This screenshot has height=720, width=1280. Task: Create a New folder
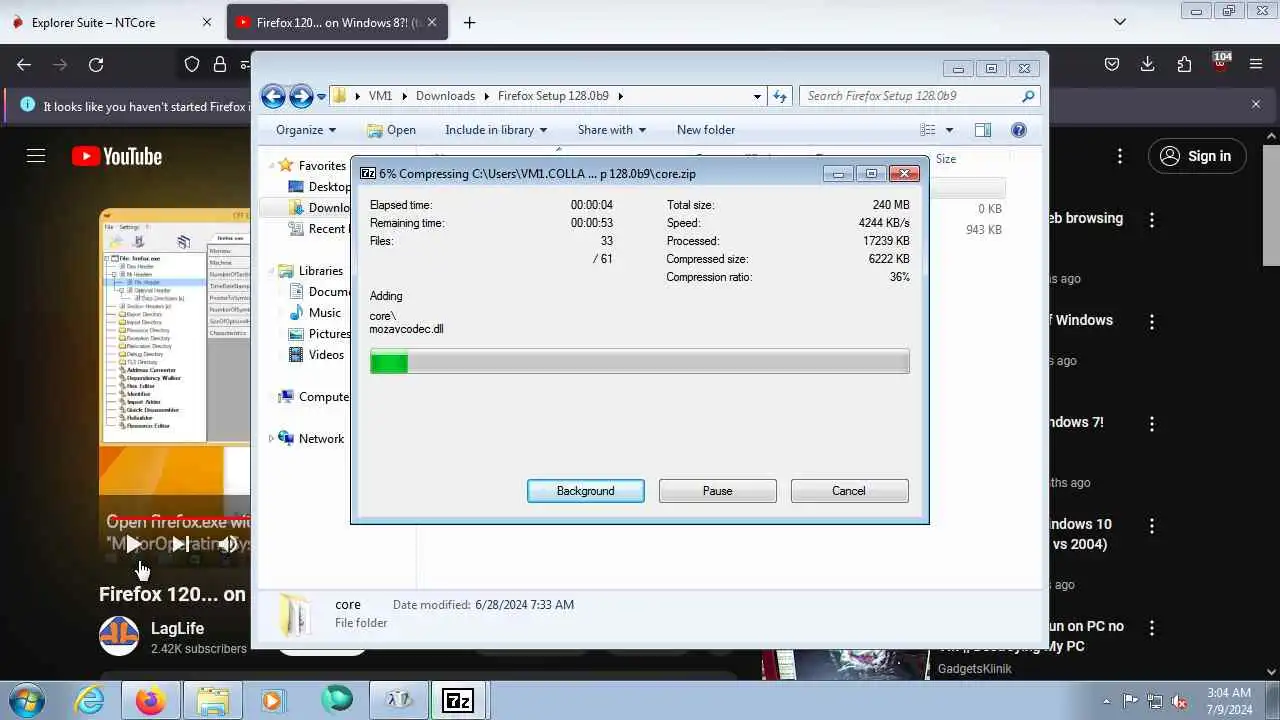(706, 130)
